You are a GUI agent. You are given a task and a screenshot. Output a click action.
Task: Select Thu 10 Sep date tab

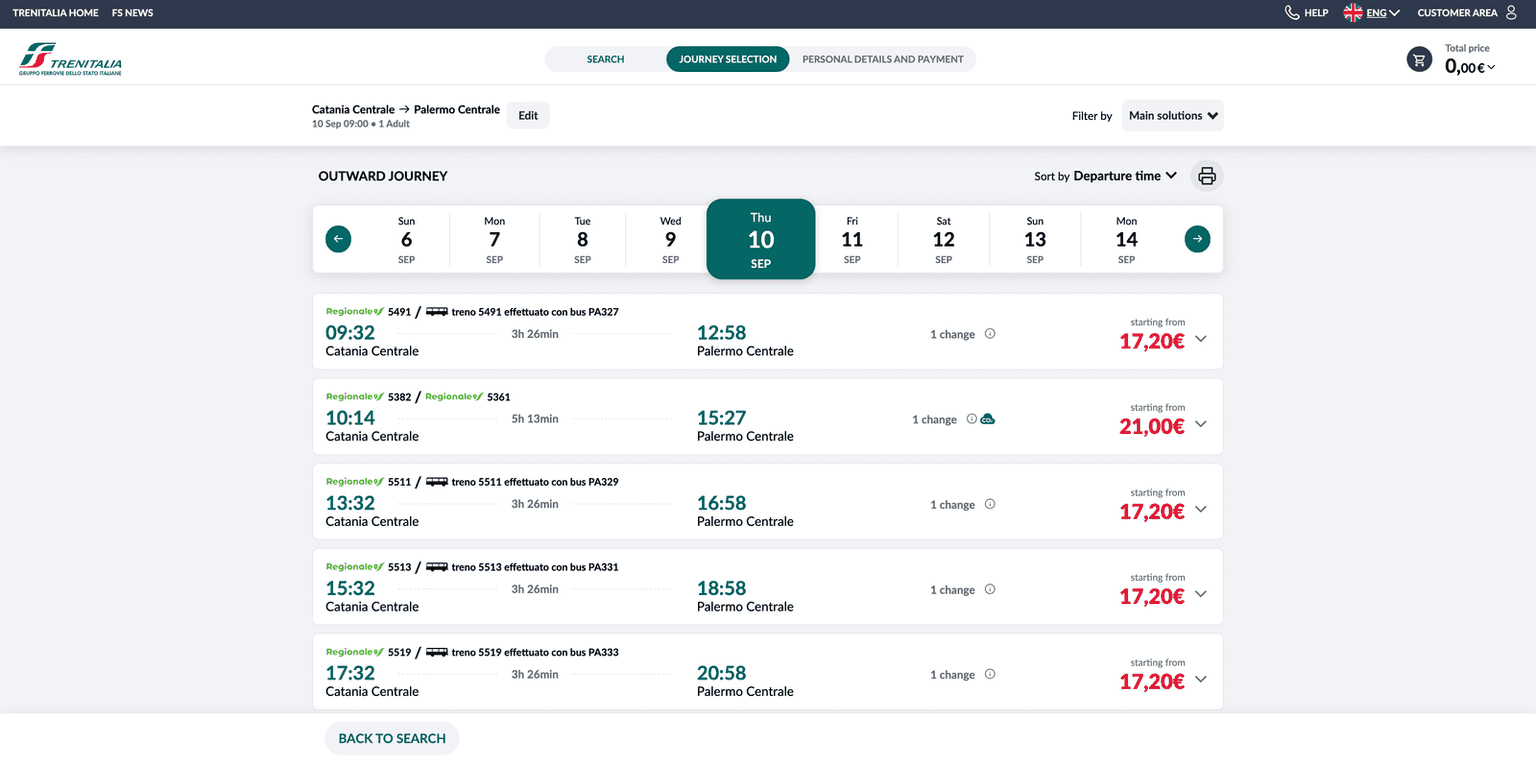pos(761,239)
